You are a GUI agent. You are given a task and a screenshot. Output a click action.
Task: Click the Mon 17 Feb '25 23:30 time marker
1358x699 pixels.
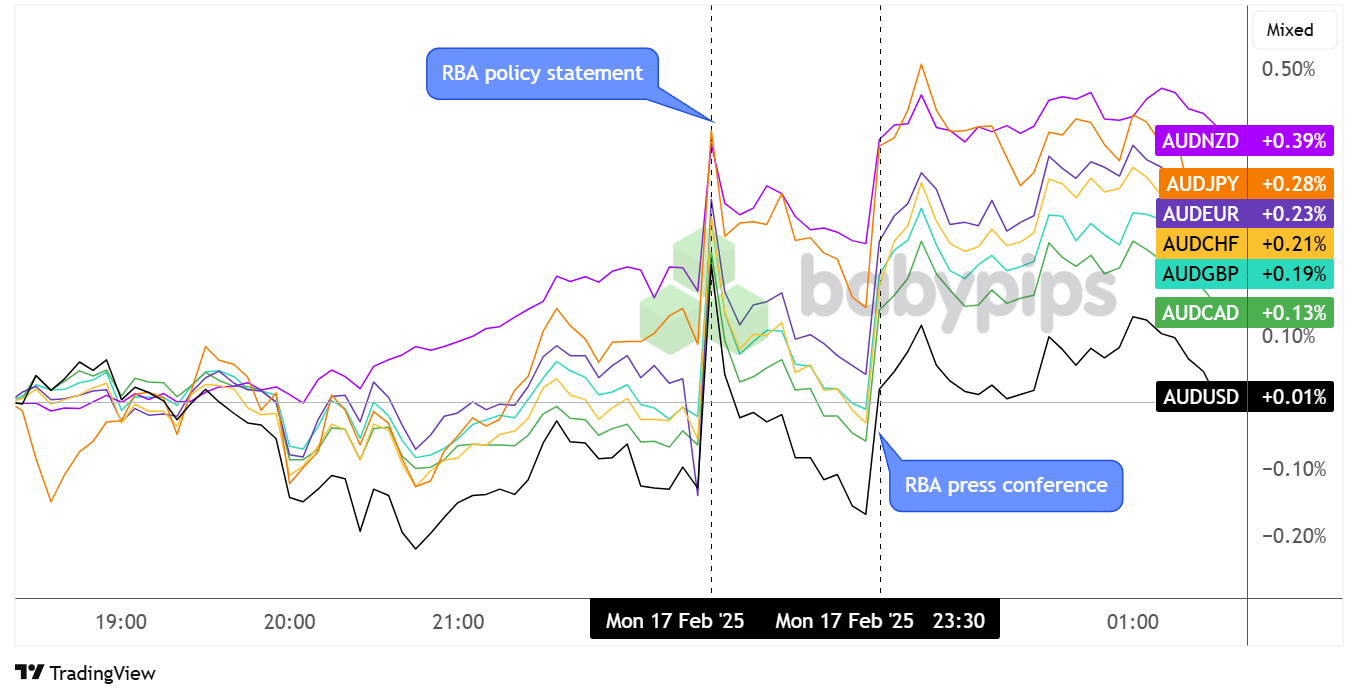880,621
